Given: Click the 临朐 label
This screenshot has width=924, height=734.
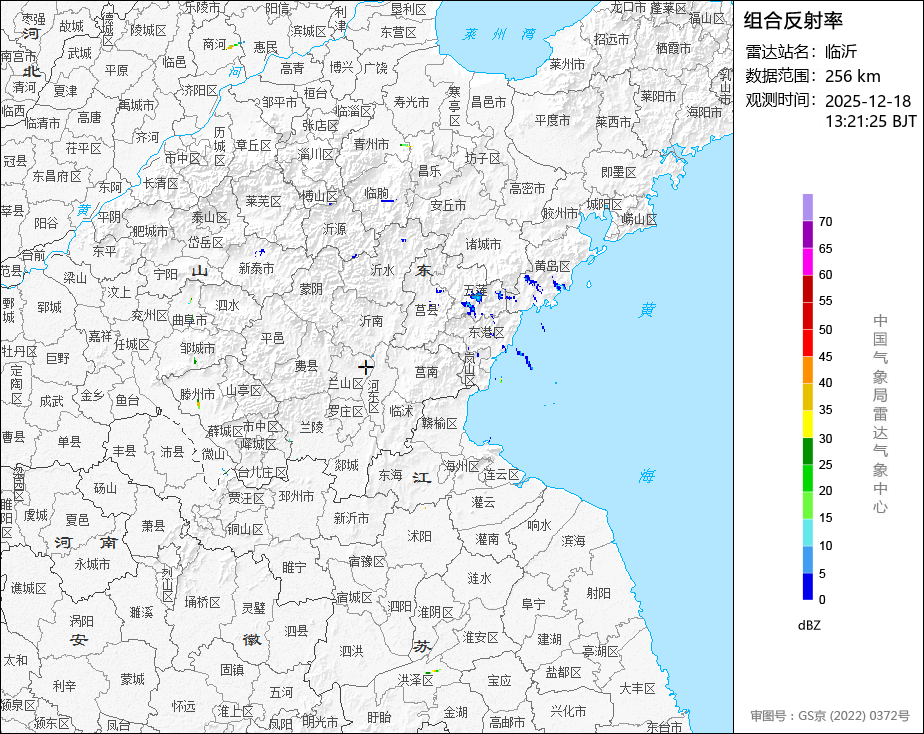Looking at the screenshot, I should point(377,193).
